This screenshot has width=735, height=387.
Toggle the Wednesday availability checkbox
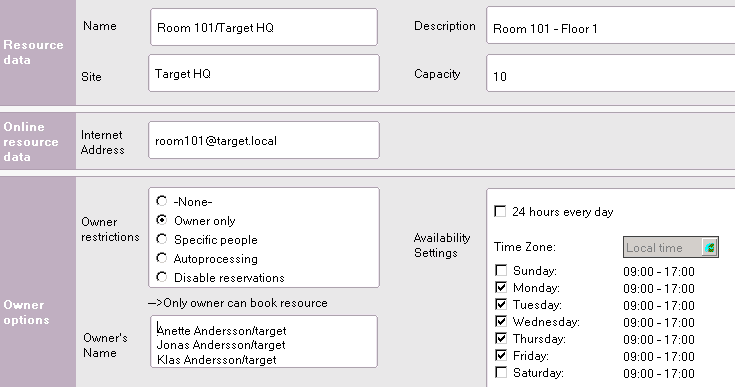(501, 321)
